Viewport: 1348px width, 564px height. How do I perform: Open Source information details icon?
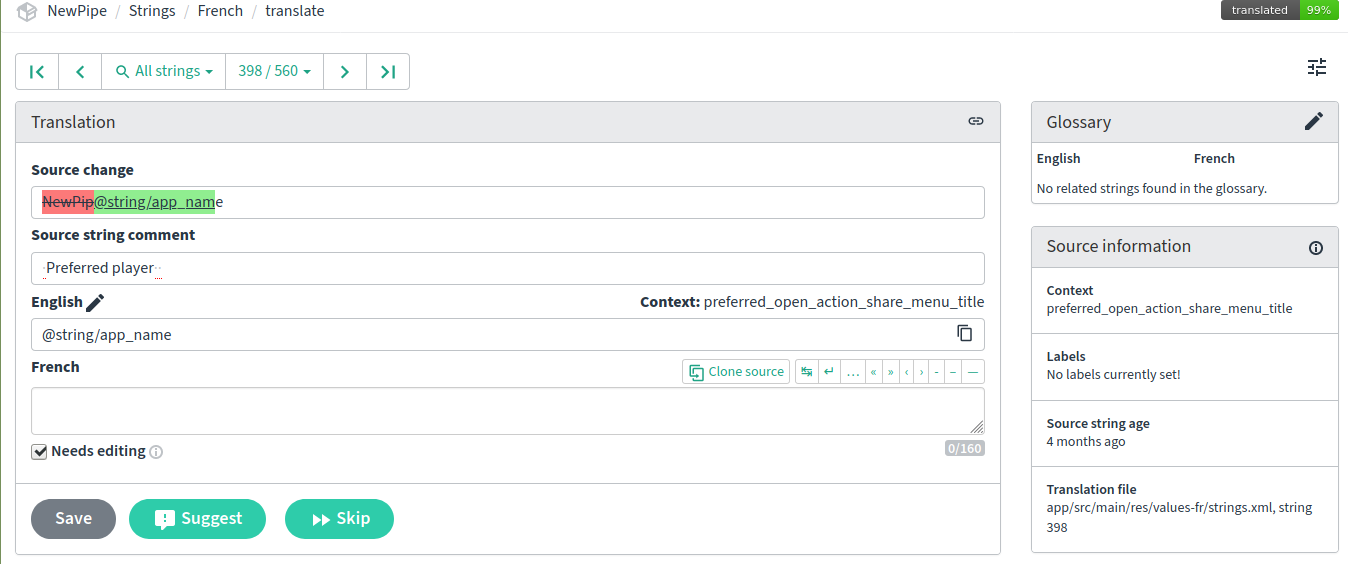(1316, 248)
